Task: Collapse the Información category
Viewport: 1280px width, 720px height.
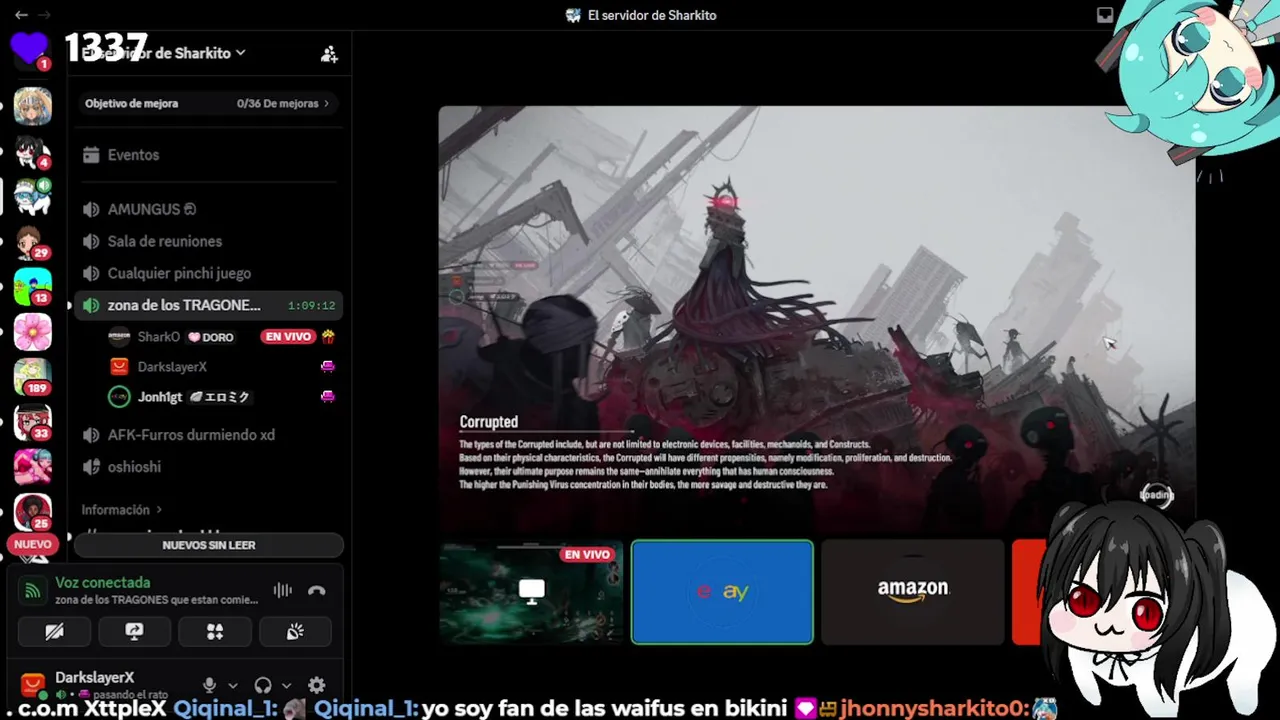Action: click(x=121, y=510)
